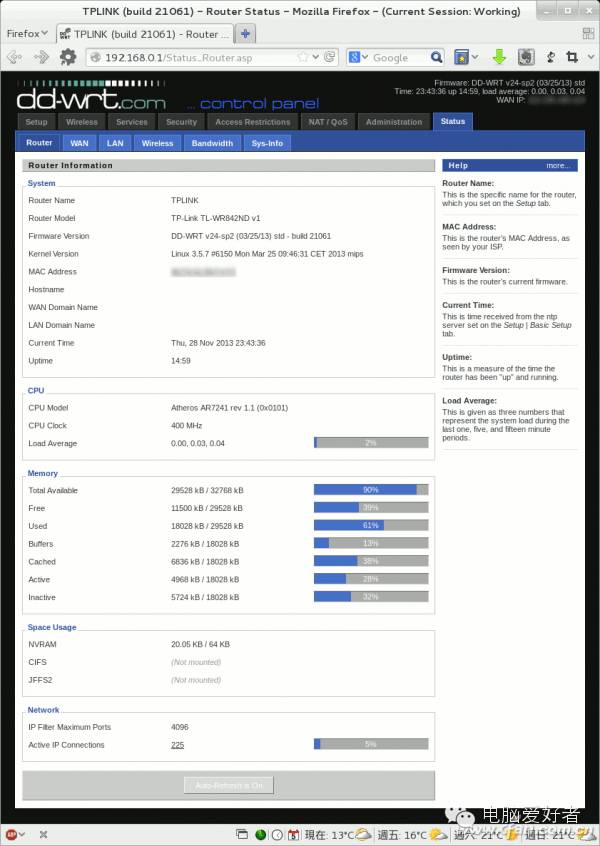
Task: Expand the URL bar history dropdown arrow
Action: point(316,57)
